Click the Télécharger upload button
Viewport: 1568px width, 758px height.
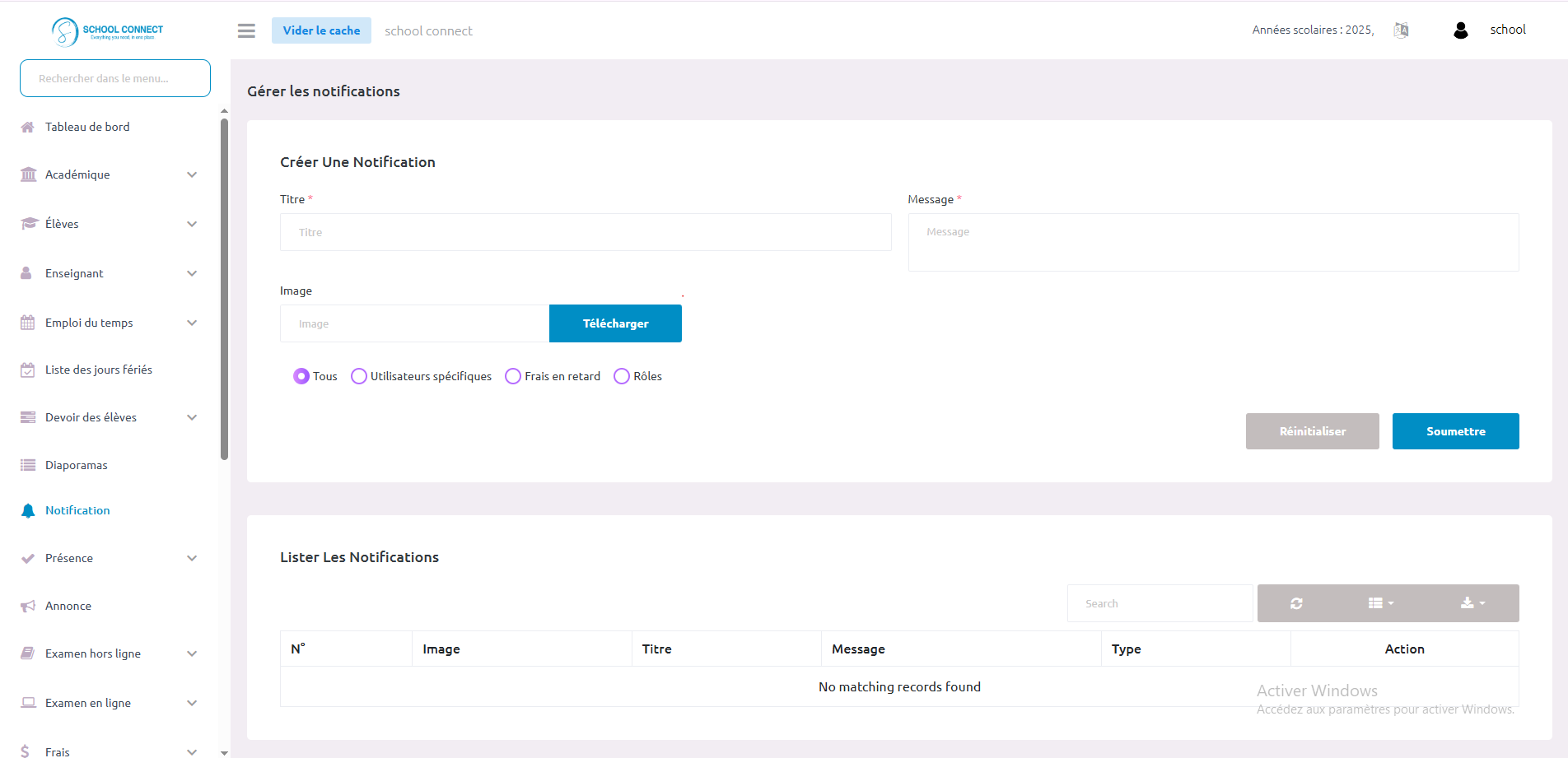615,323
